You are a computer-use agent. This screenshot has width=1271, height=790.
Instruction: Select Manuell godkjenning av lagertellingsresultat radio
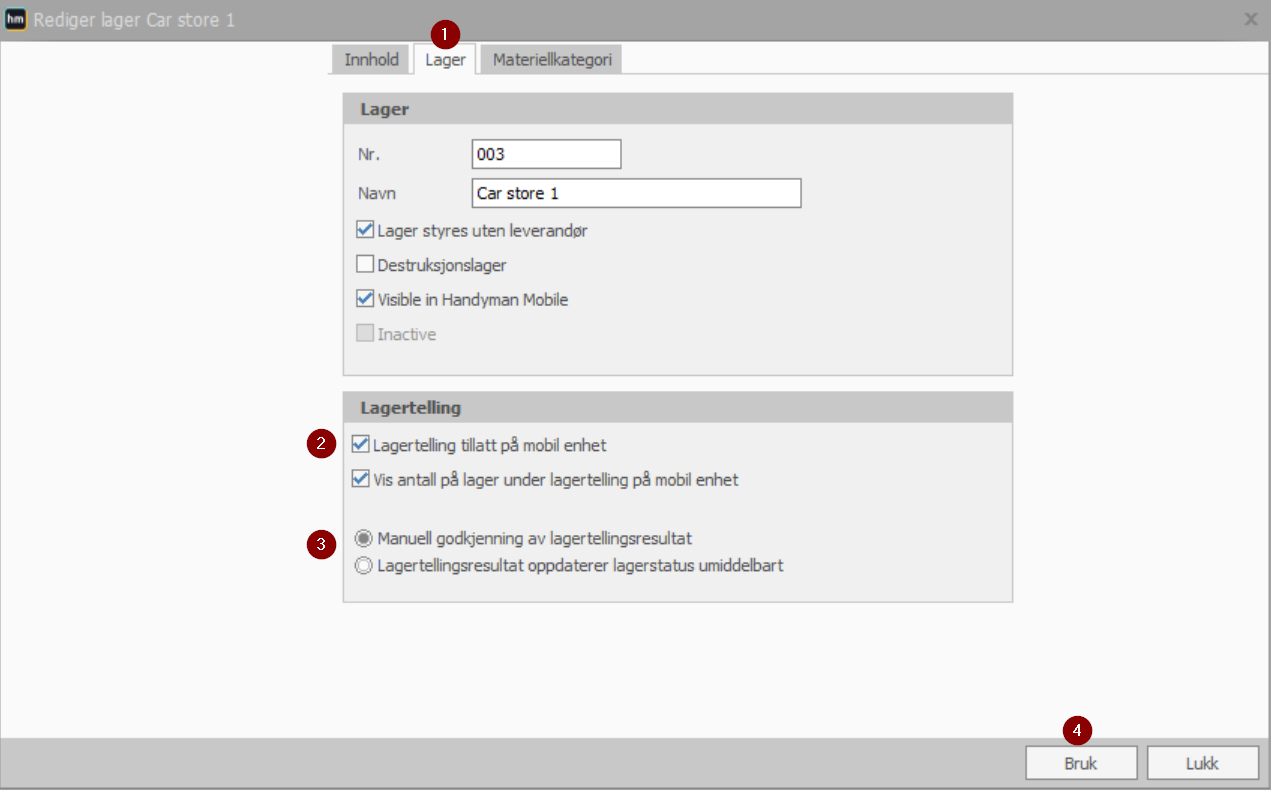(x=364, y=538)
